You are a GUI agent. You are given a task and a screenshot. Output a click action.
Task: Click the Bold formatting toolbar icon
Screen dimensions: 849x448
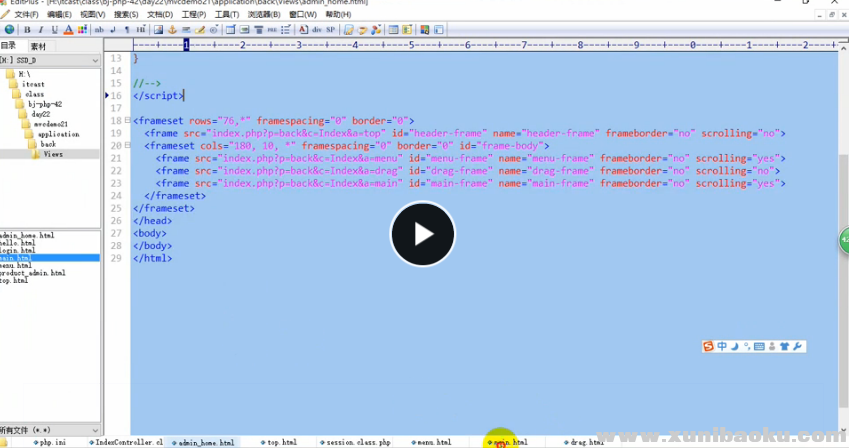pyautogui.click(x=27, y=30)
